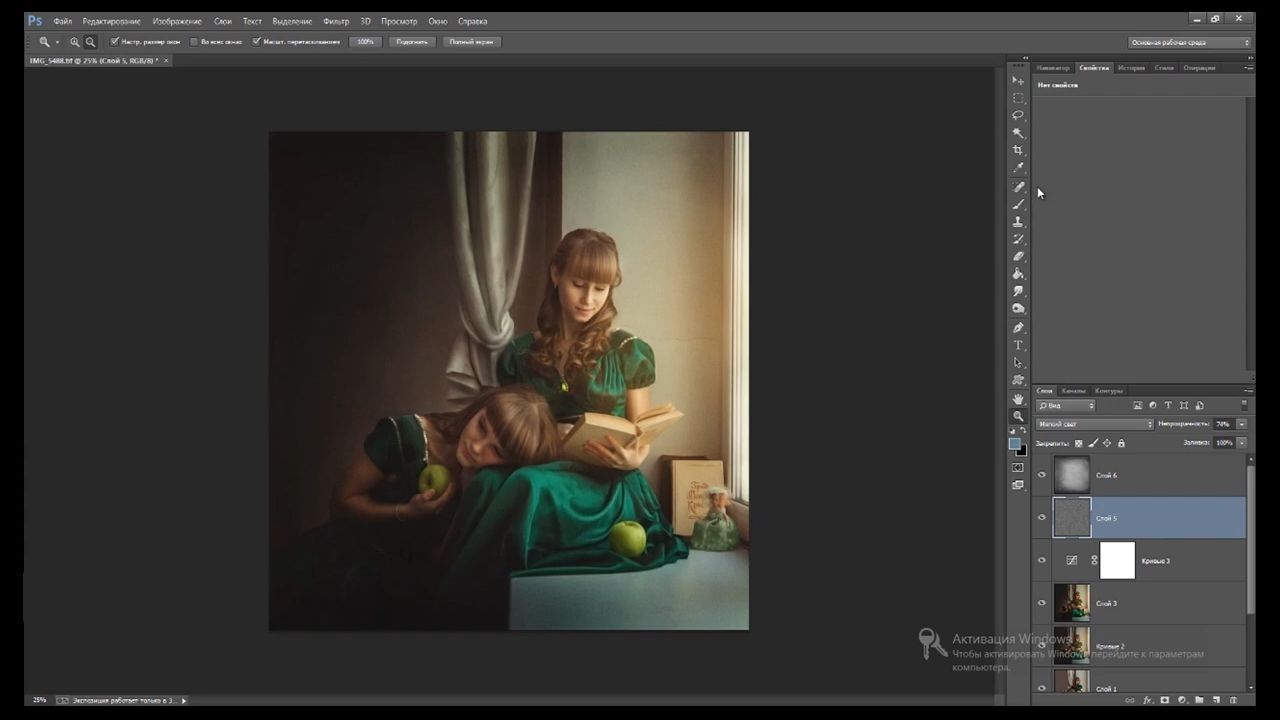Viewport: 1280px width, 720px height.
Task: Select the Healing Brush tool
Action: [x=1018, y=187]
